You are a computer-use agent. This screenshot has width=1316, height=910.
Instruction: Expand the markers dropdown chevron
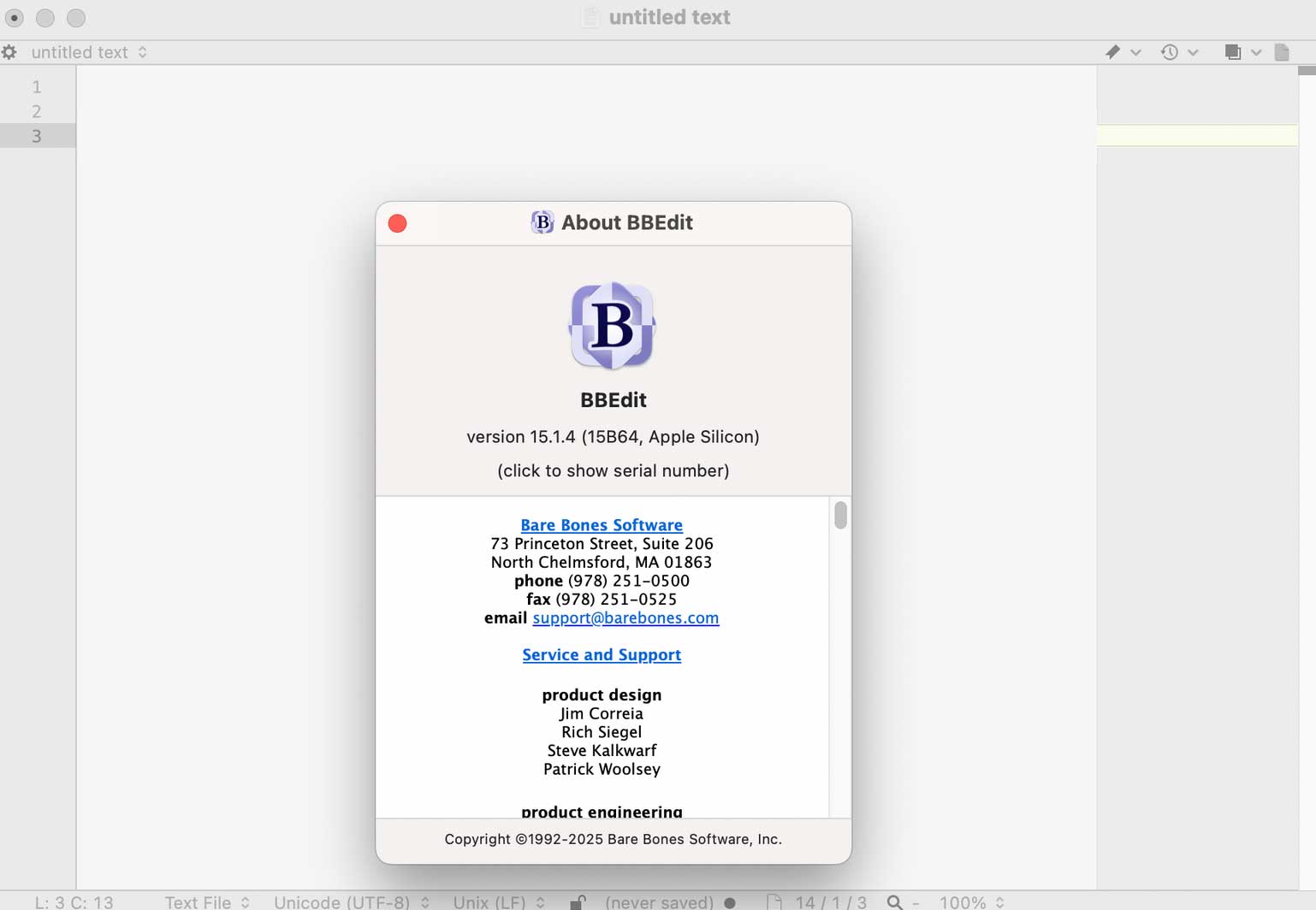[x=1135, y=52]
